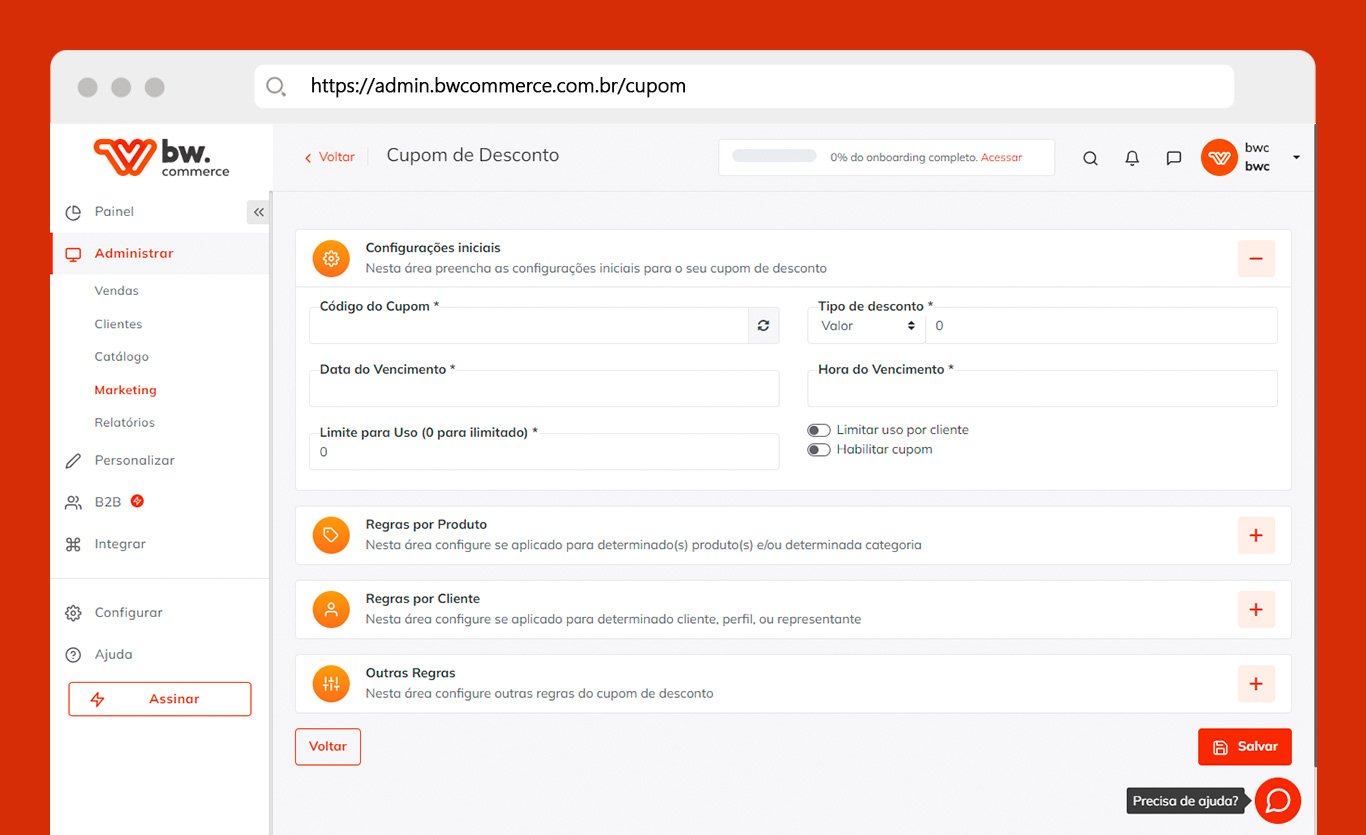Click the Personalizar pencil icon
Viewport: 1366px width, 835px height.
click(x=73, y=461)
